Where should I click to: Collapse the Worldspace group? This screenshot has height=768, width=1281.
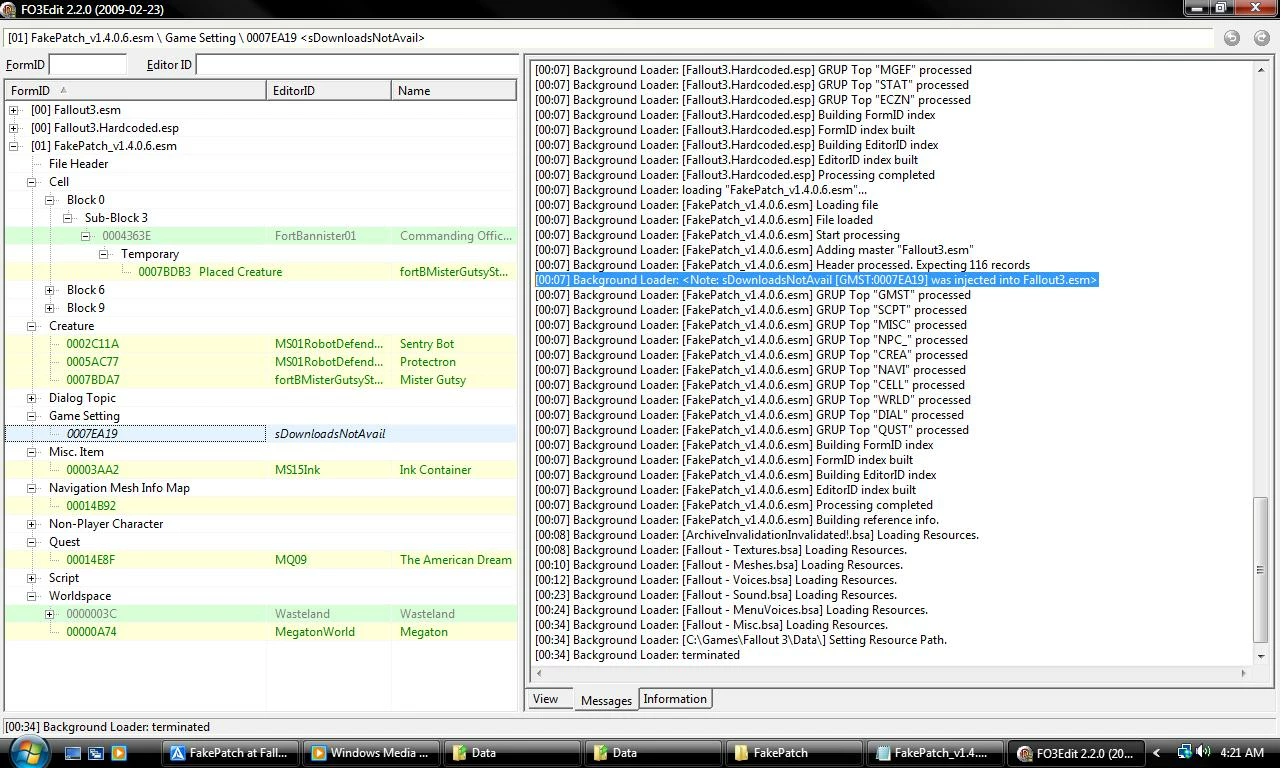[31, 596]
